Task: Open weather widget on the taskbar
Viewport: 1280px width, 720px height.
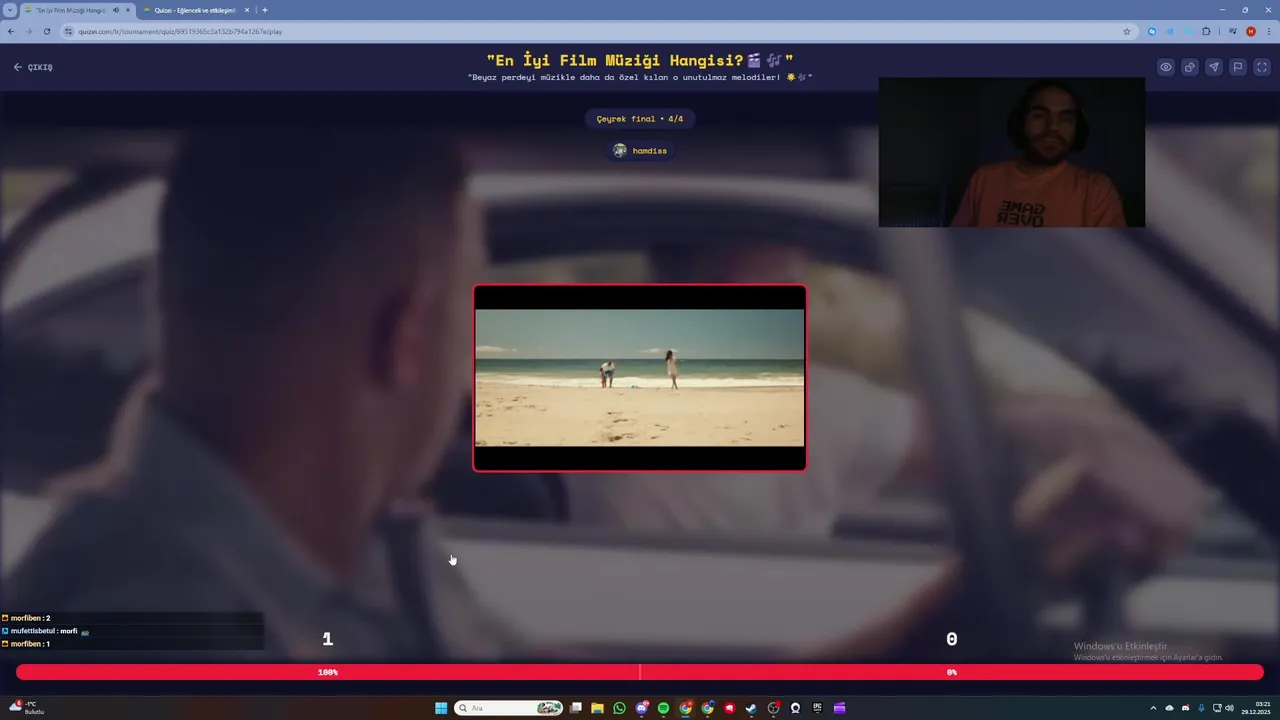Action: [x=26, y=708]
